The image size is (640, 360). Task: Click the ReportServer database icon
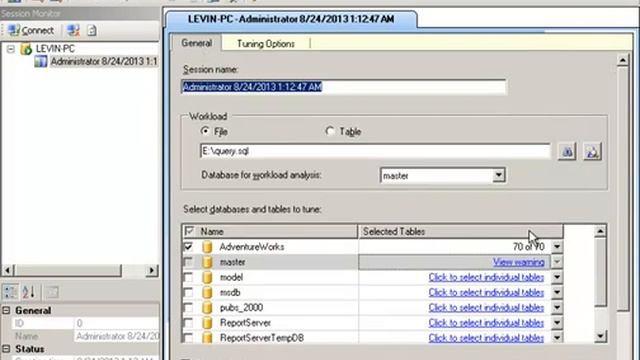pyautogui.click(x=207, y=322)
